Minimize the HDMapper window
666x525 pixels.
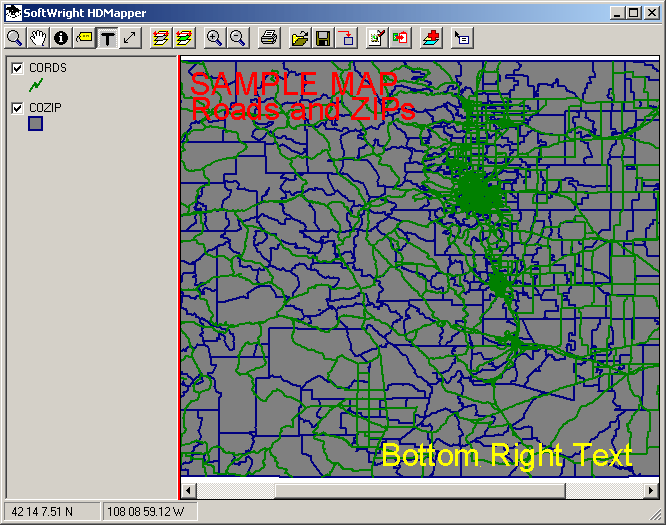tap(617, 13)
